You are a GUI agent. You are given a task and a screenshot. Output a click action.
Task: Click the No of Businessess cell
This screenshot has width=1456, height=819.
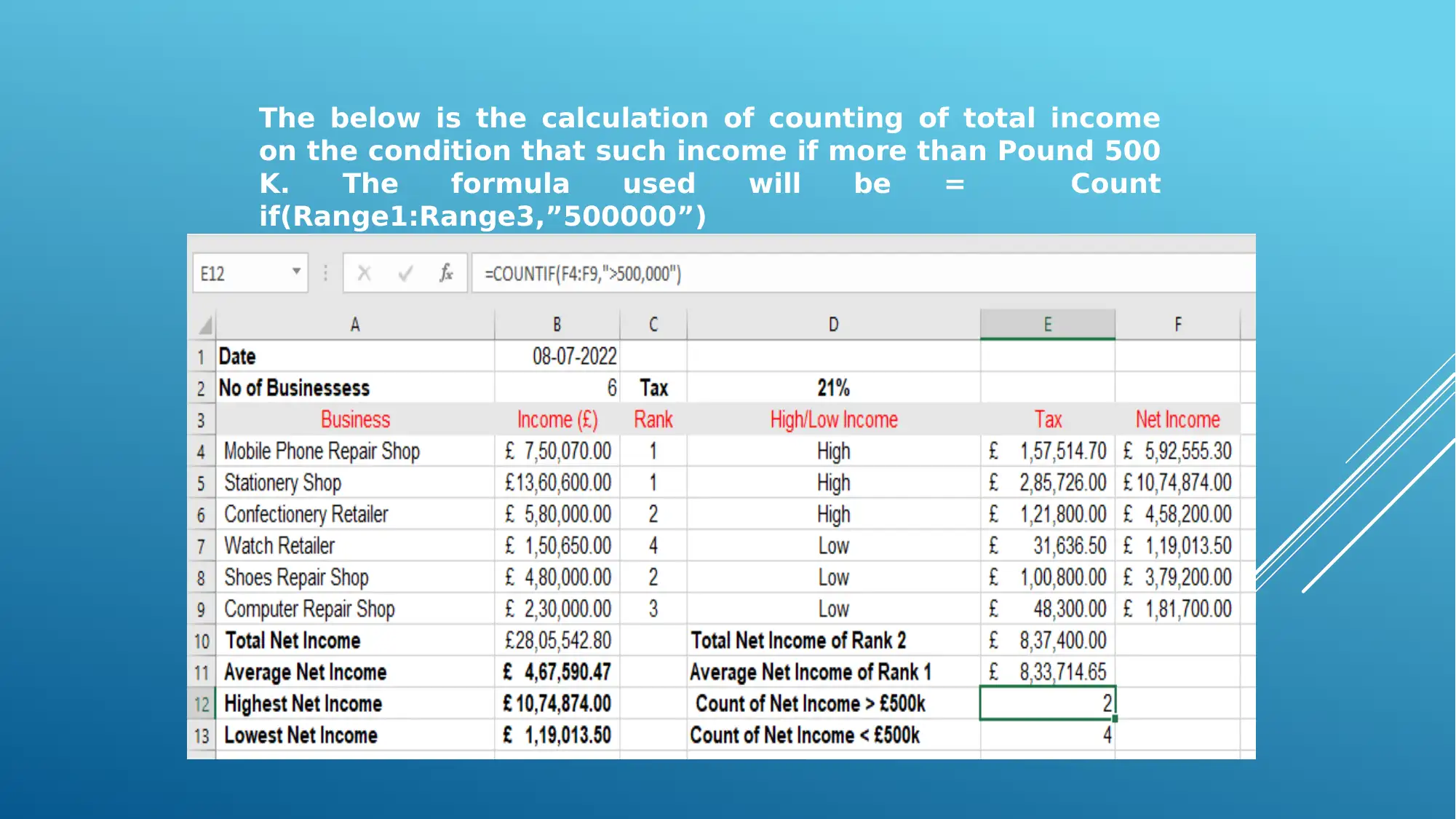pos(355,388)
